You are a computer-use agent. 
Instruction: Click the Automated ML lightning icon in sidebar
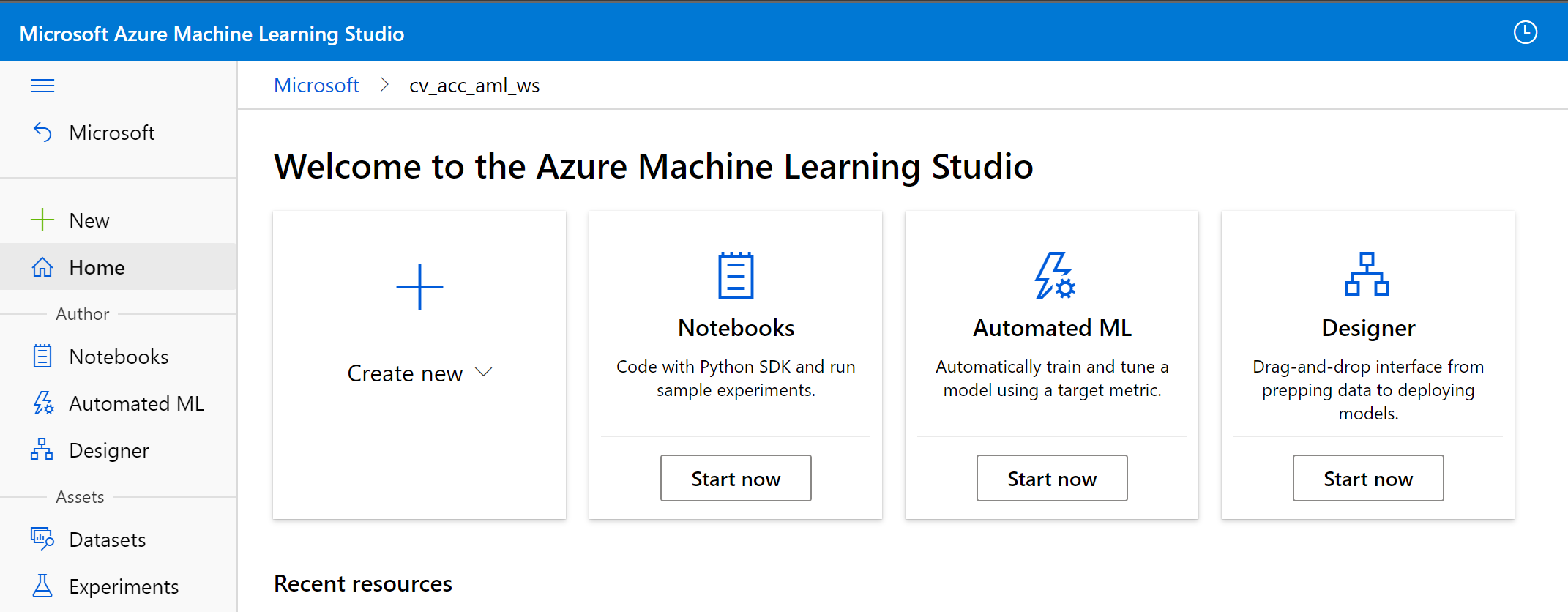pos(43,403)
